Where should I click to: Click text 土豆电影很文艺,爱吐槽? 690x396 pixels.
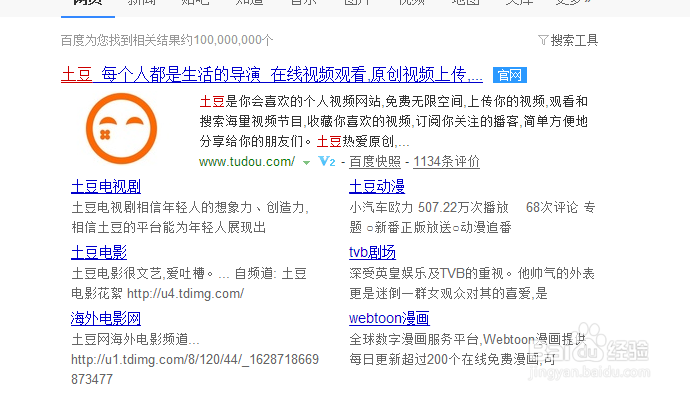pyautogui.click(x=138, y=274)
